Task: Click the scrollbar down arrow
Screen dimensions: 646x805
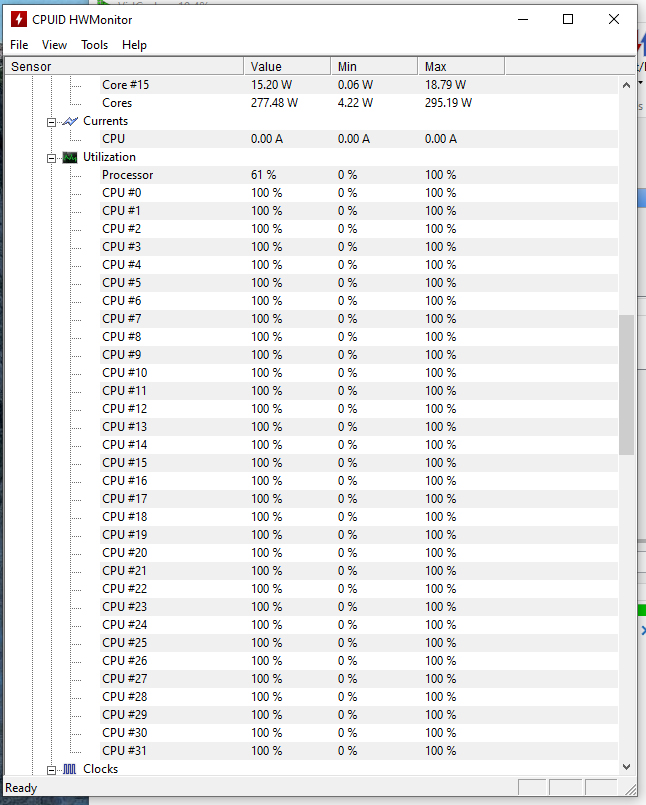Action: (626, 766)
